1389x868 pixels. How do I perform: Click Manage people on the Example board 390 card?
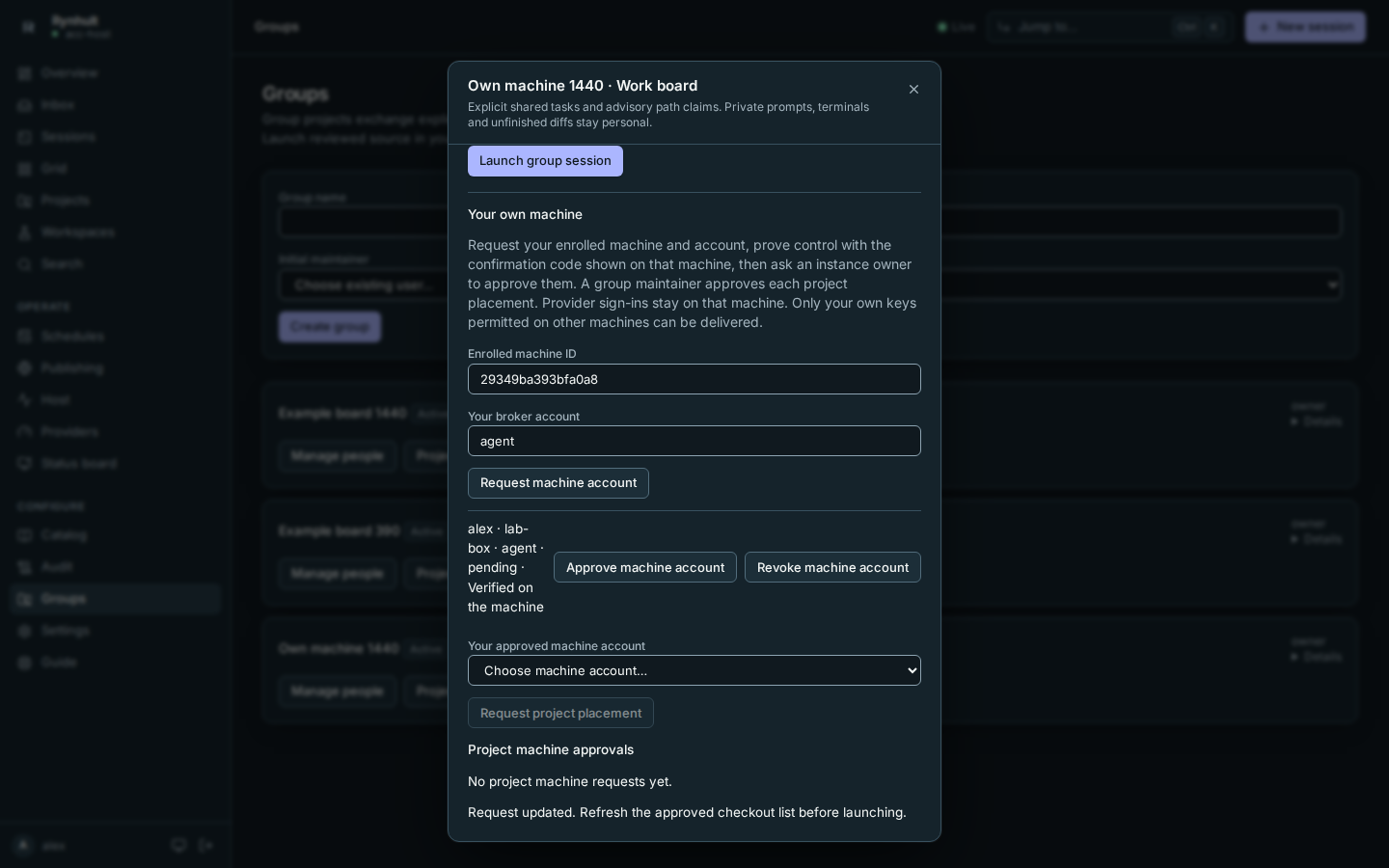tap(337, 574)
